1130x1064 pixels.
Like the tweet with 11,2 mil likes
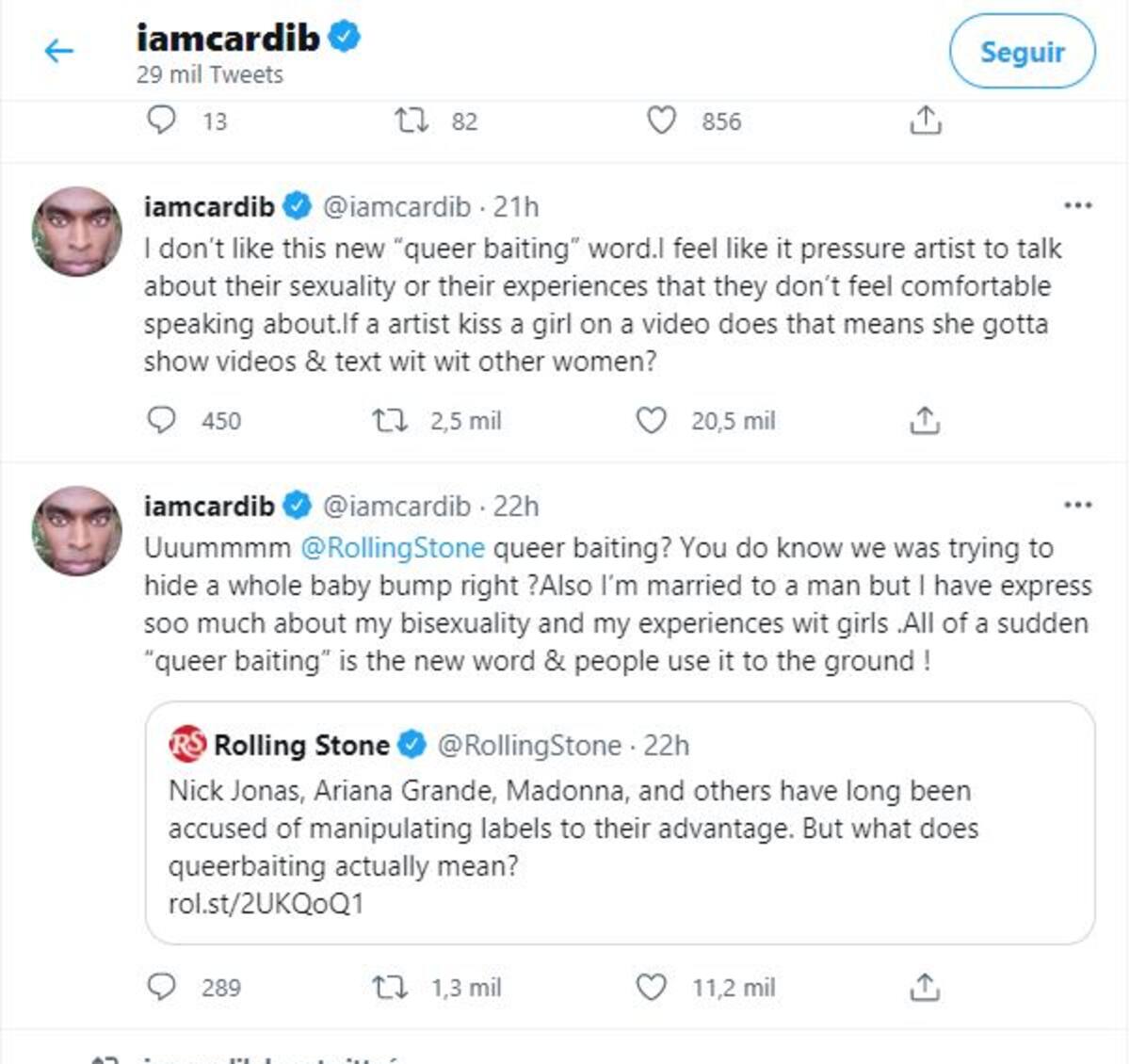click(x=652, y=987)
